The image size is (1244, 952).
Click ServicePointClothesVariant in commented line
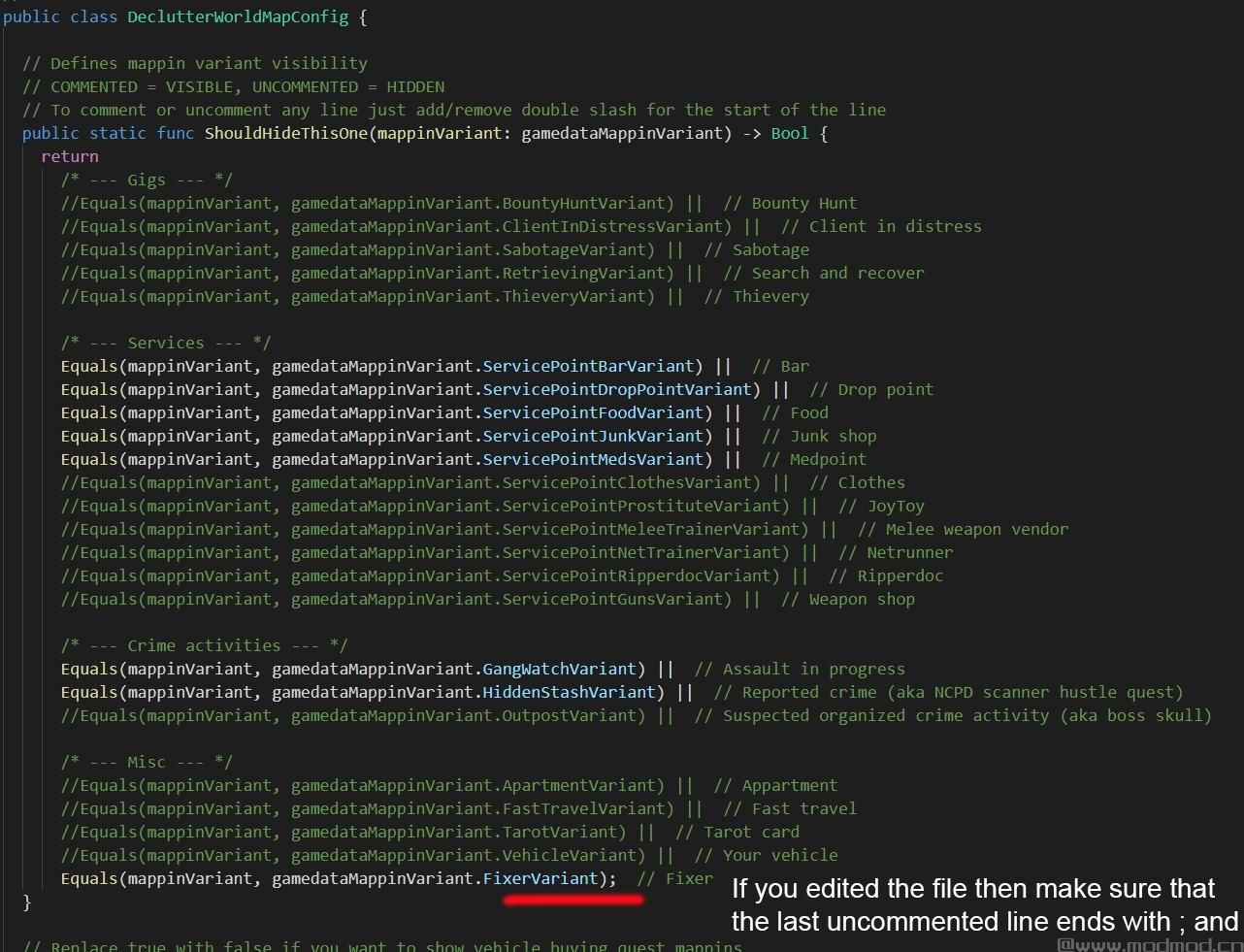627,482
